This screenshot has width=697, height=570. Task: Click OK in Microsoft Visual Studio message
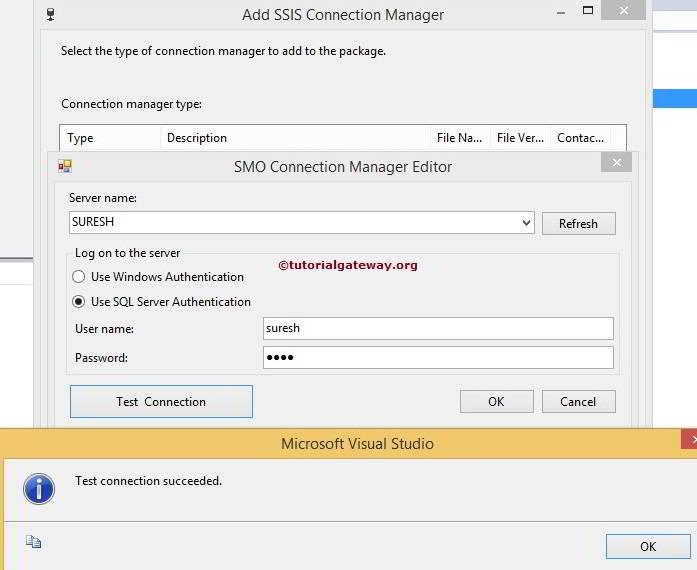[648, 546]
